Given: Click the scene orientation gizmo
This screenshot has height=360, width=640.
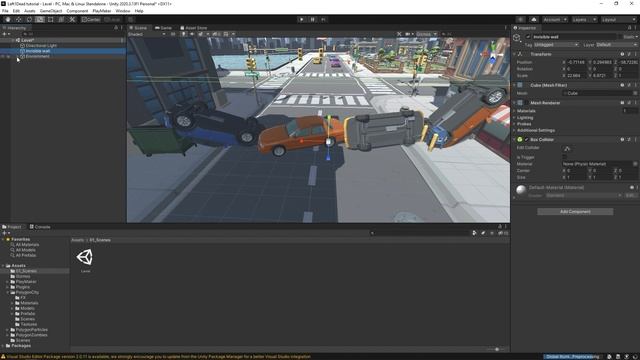Looking at the screenshot, I should click(x=493, y=53).
